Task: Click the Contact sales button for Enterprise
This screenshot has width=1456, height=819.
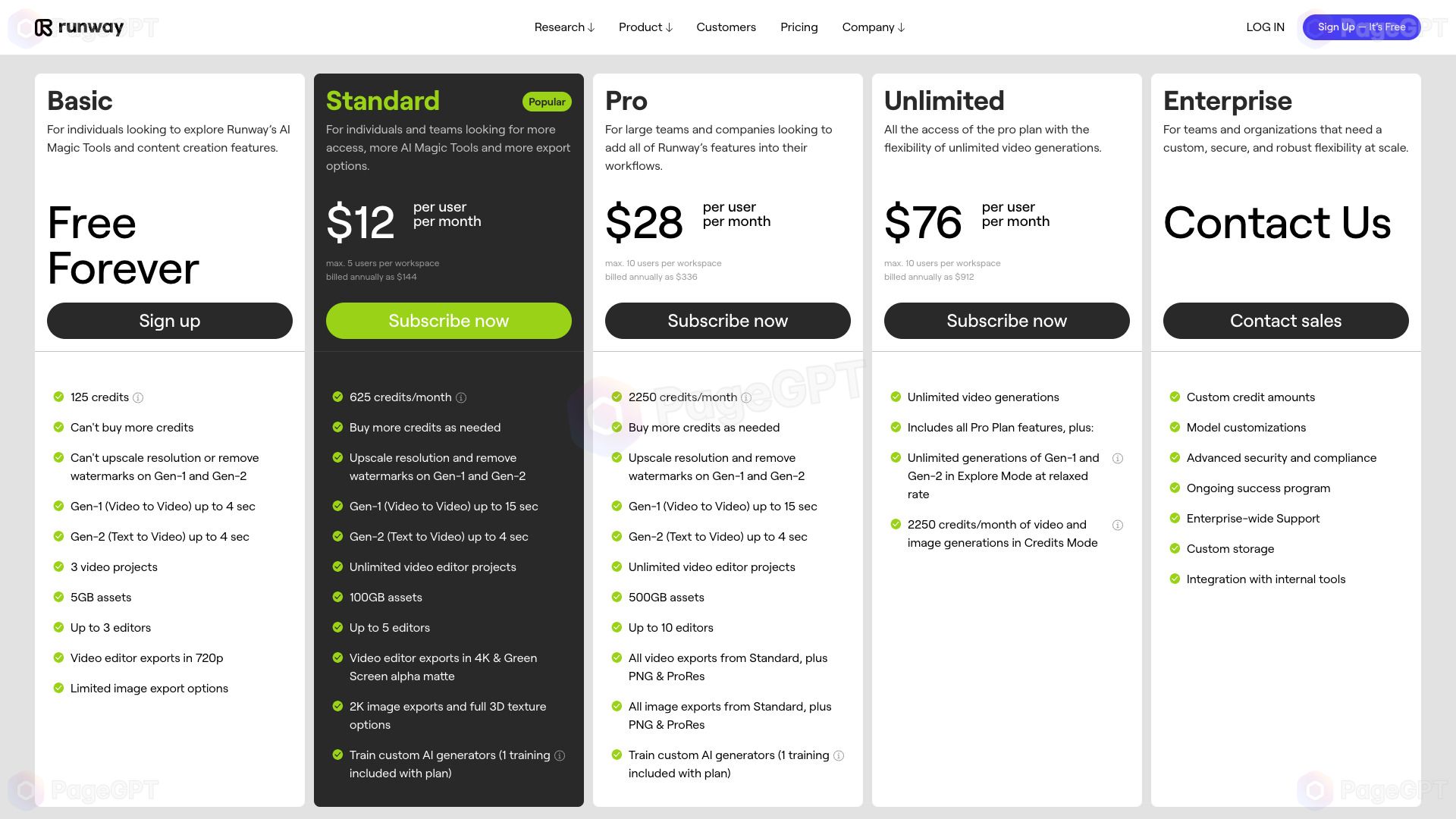Action: pos(1286,320)
